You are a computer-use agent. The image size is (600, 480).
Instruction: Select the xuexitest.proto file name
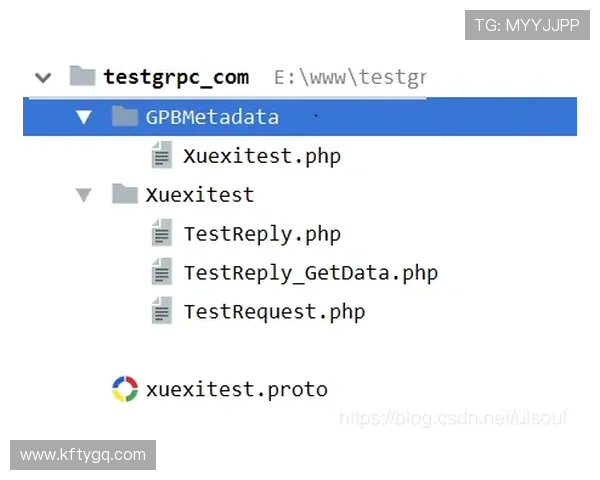pyautogui.click(x=236, y=389)
